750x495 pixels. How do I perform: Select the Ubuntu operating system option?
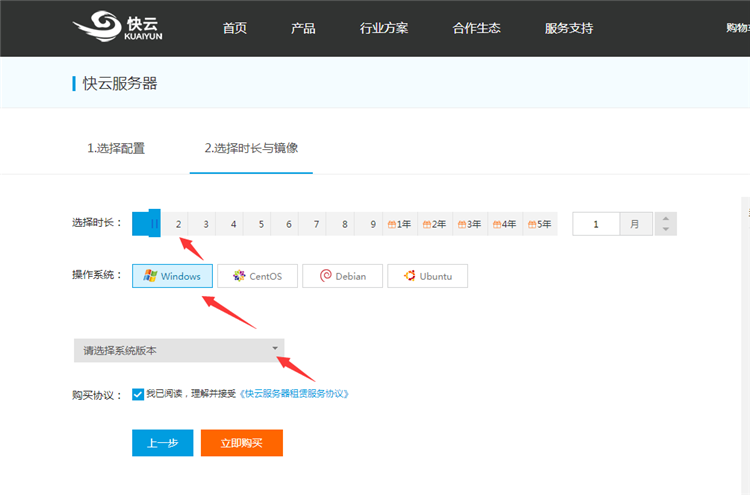click(x=427, y=276)
